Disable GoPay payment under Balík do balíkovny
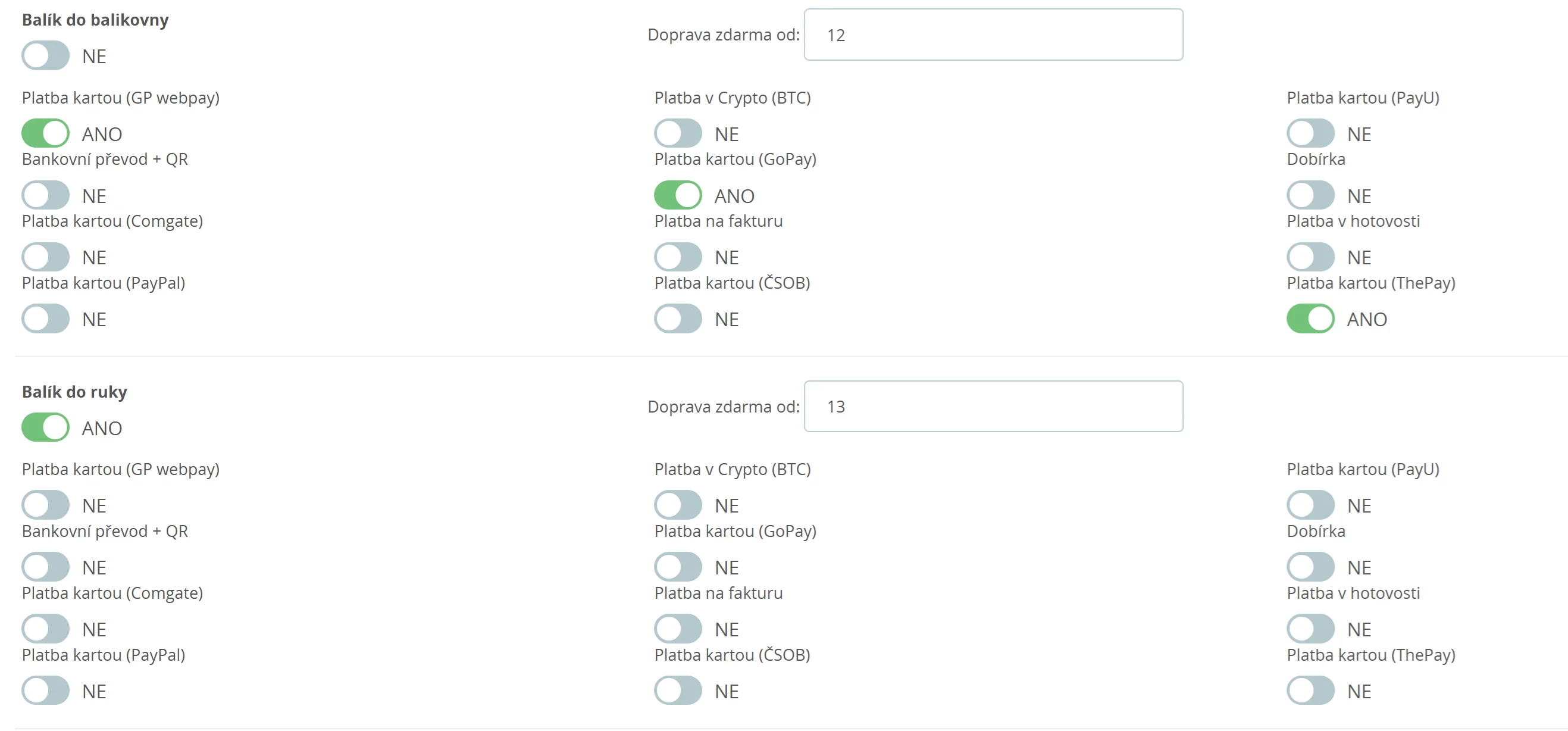The height and width of the screenshot is (731, 1568). coord(677,195)
